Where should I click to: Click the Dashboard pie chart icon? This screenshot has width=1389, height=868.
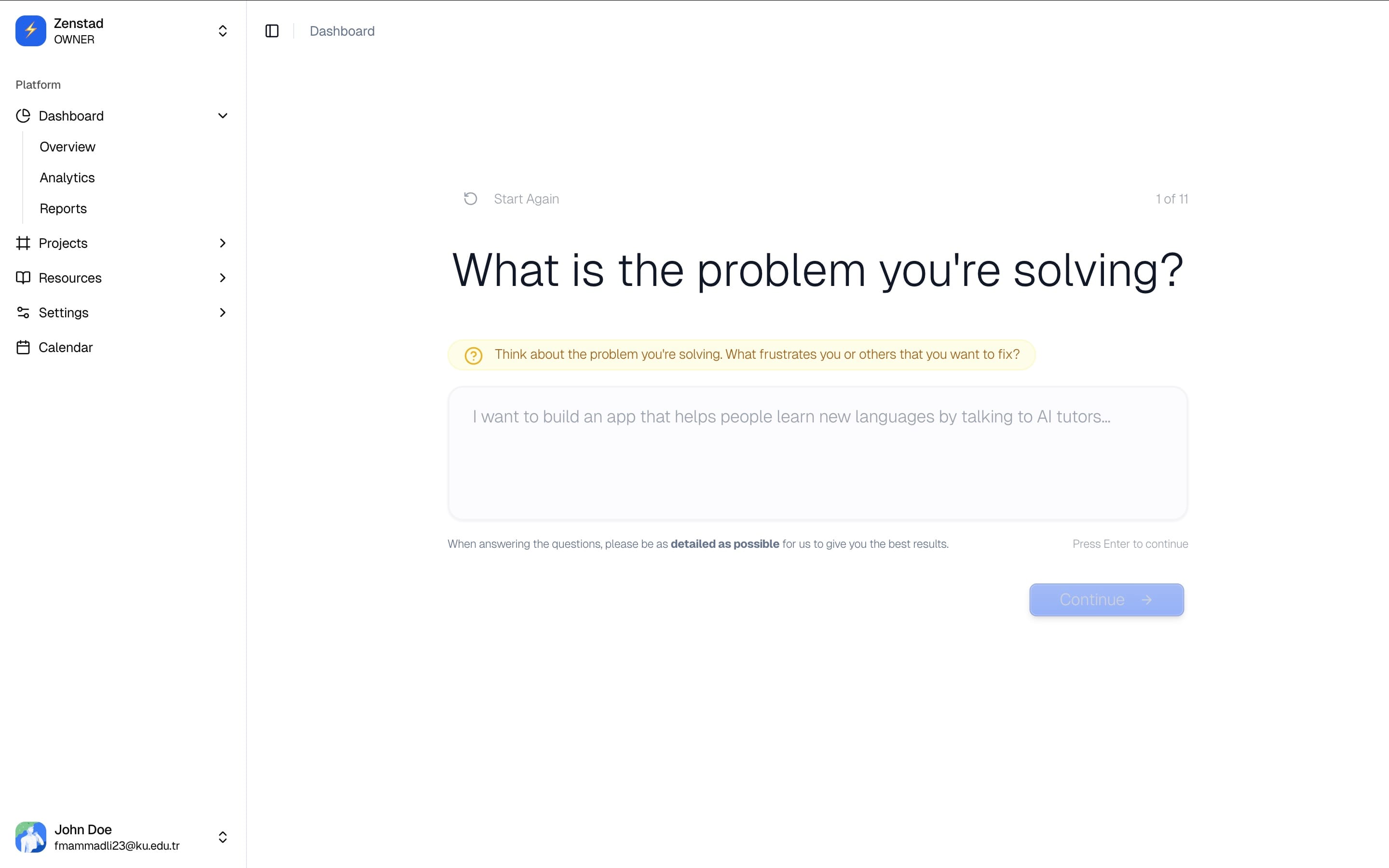click(23, 116)
